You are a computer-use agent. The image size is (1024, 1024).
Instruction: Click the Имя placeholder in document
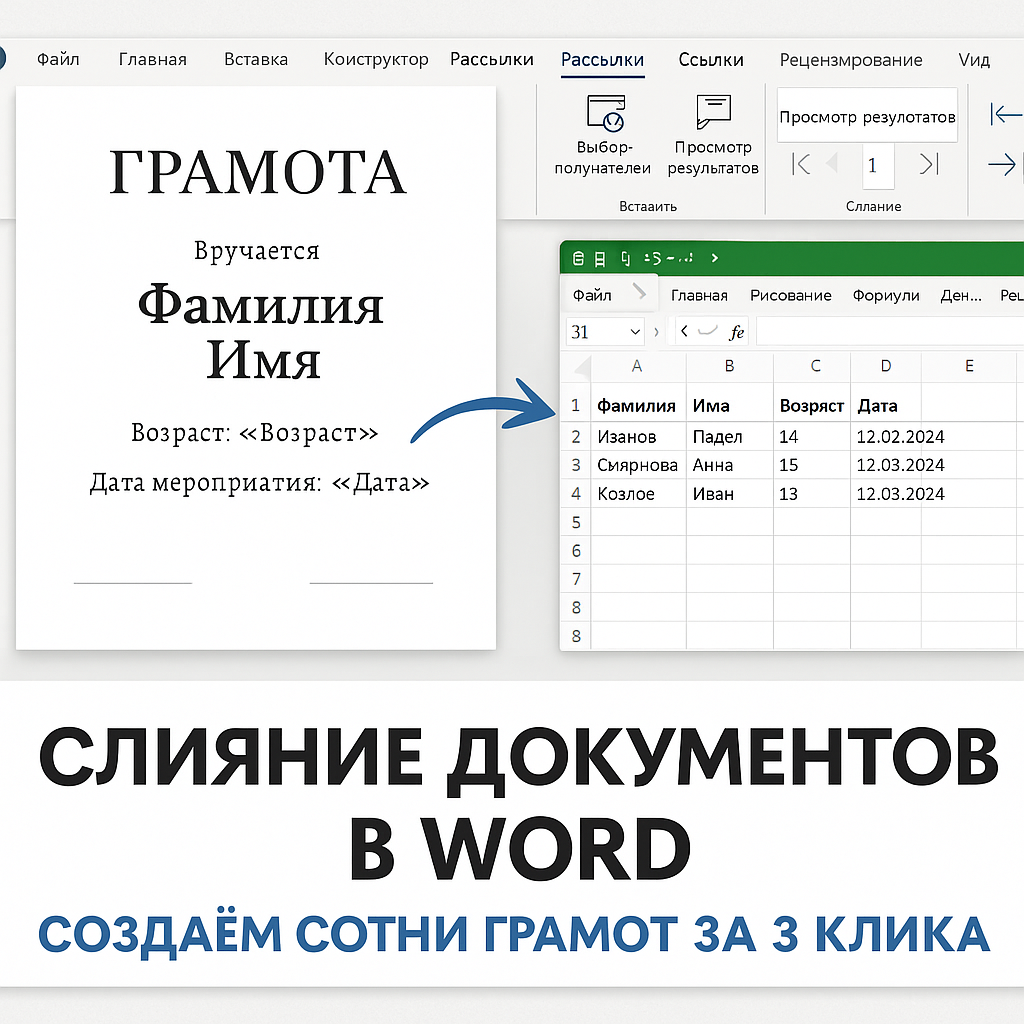(x=264, y=360)
